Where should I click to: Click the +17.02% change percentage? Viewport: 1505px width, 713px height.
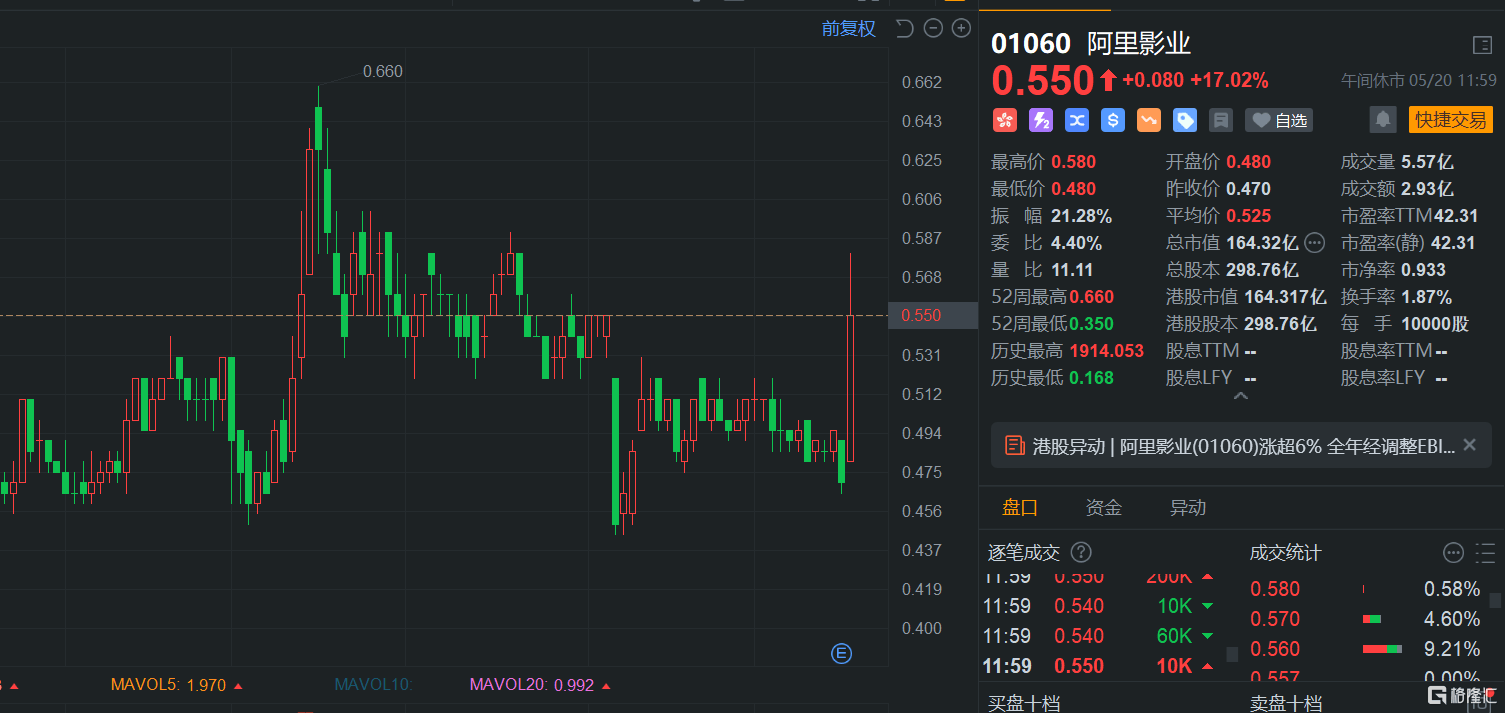click(x=1229, y=80)
